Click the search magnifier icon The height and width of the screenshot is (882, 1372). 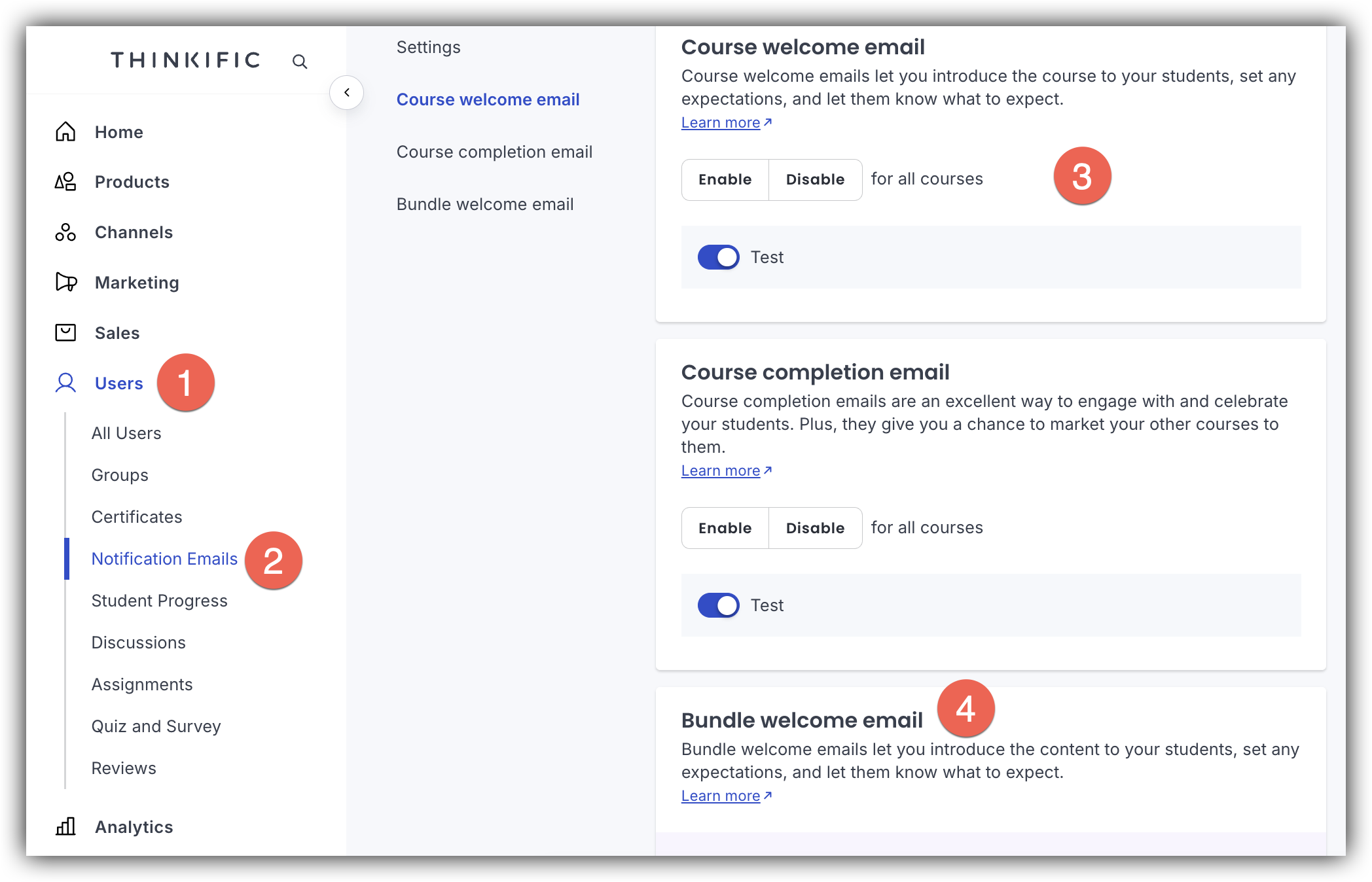[x=300, y=62]
